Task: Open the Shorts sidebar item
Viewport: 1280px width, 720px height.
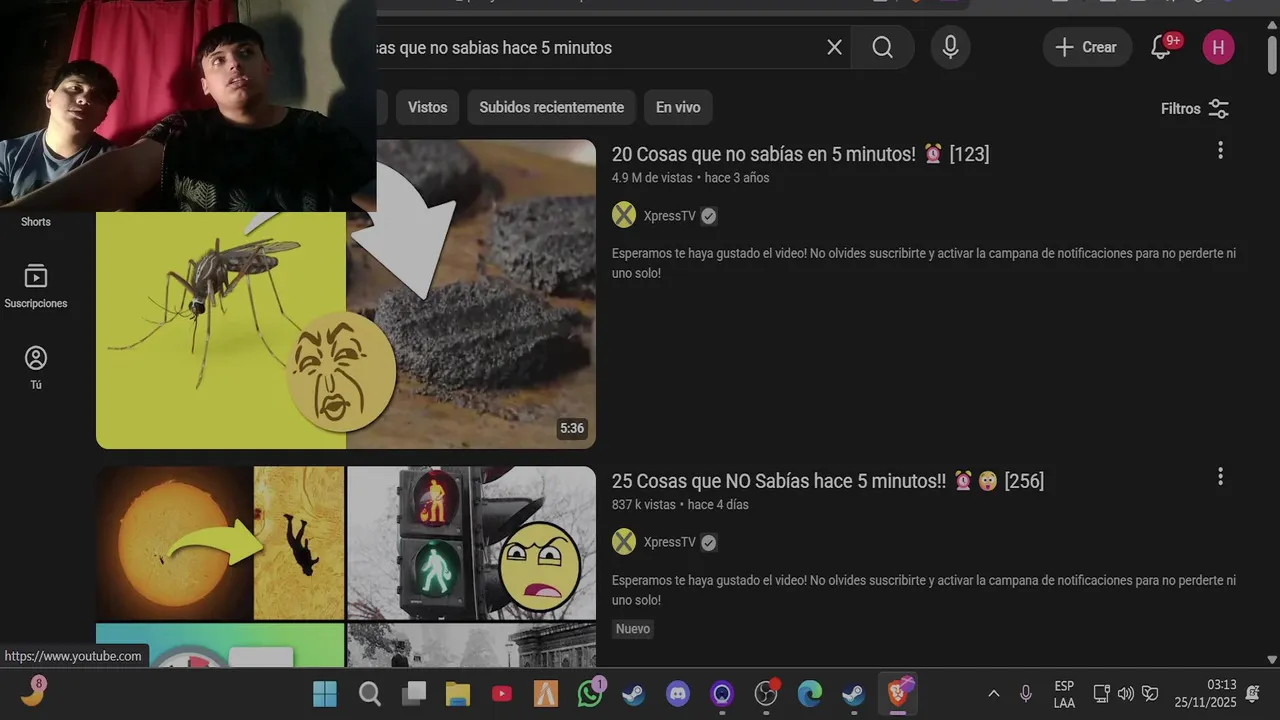Action: pyautogui.click(x=36, y=222)
